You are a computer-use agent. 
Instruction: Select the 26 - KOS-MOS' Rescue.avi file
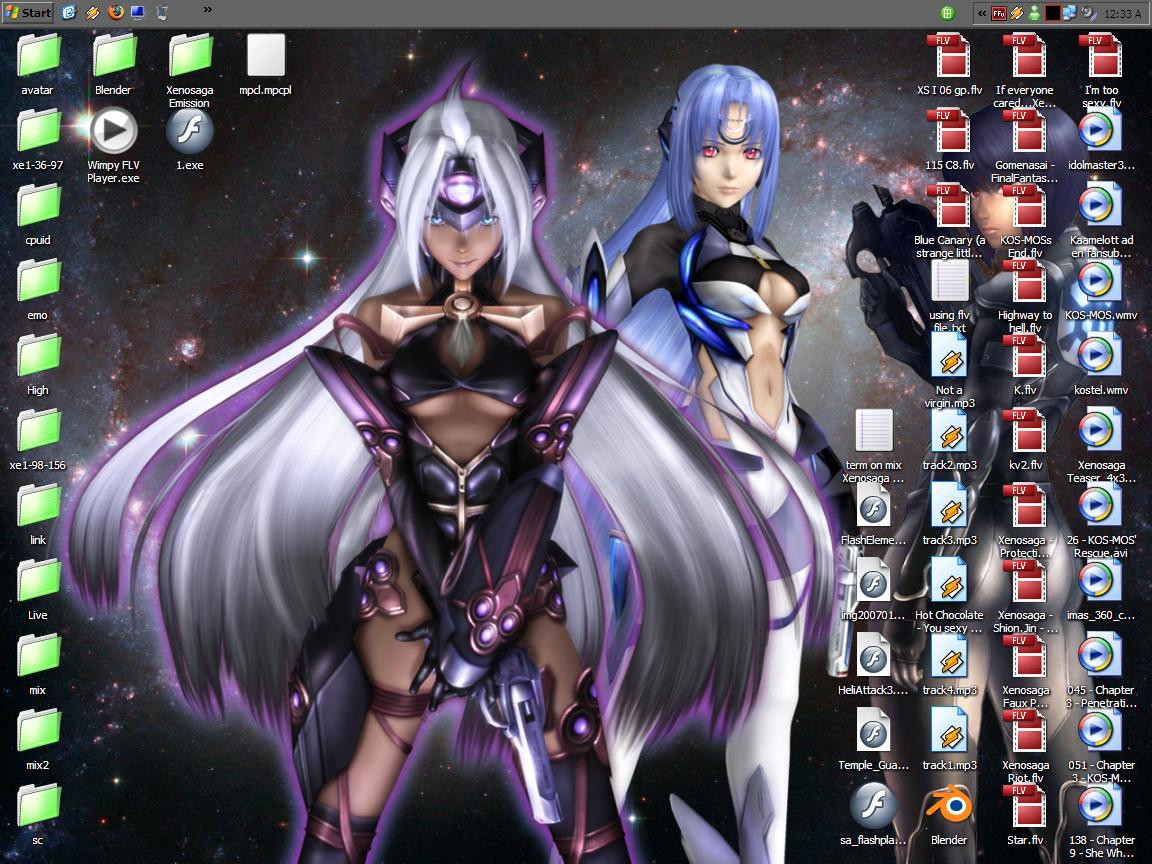(1101, 521)
